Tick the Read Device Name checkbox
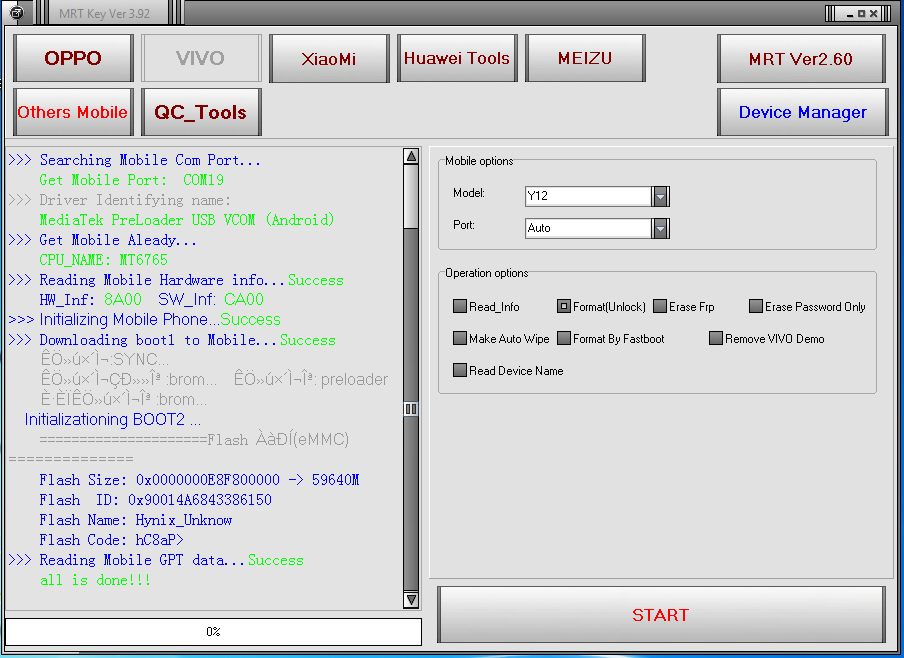The height and width of the screenshot is (658, 904). click(459, 370)
